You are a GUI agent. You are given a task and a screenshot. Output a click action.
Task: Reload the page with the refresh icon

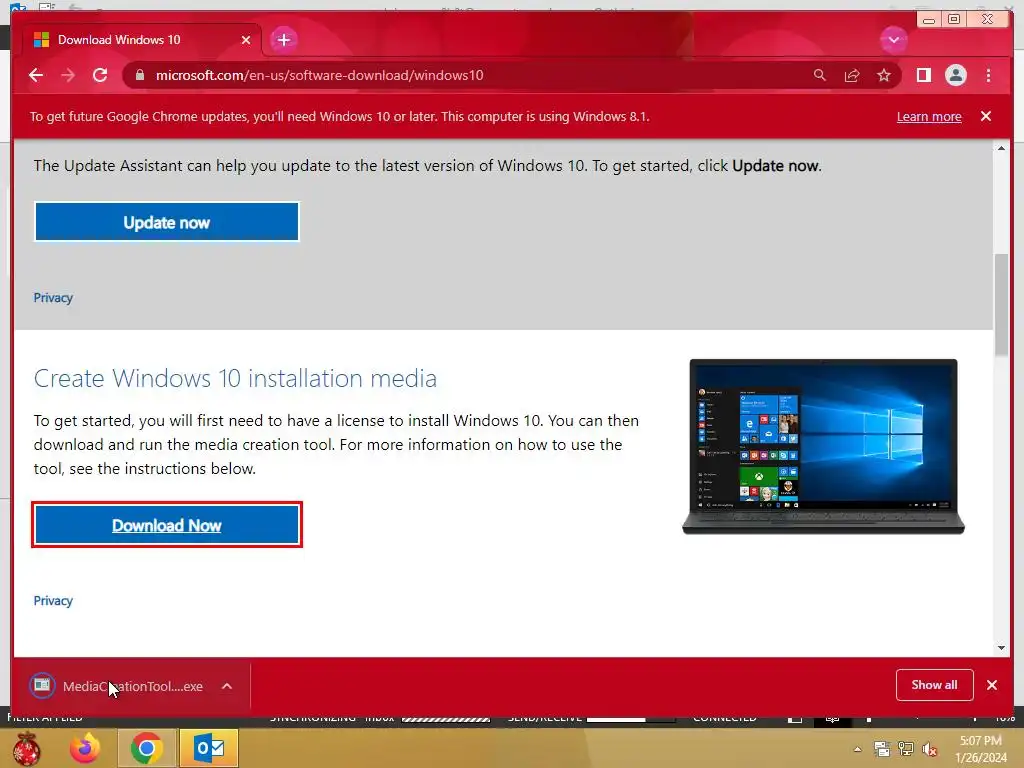click(x=100, y=75)
